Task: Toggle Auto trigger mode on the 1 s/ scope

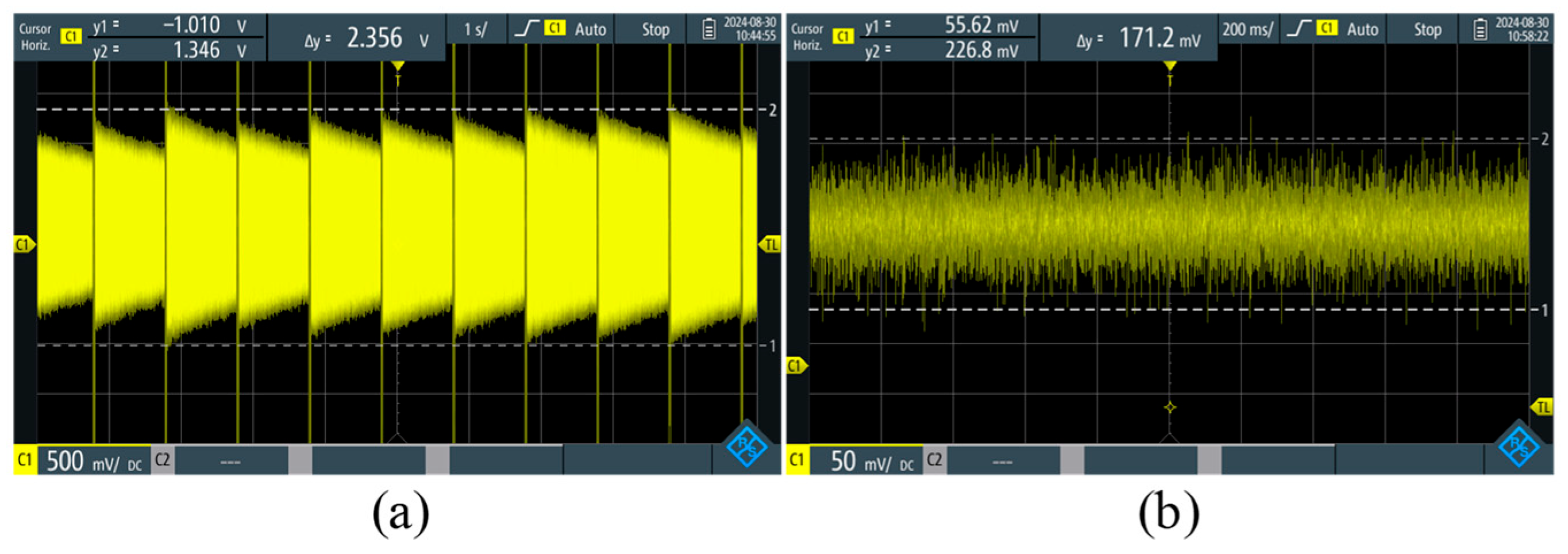Action: click(590, 29)
